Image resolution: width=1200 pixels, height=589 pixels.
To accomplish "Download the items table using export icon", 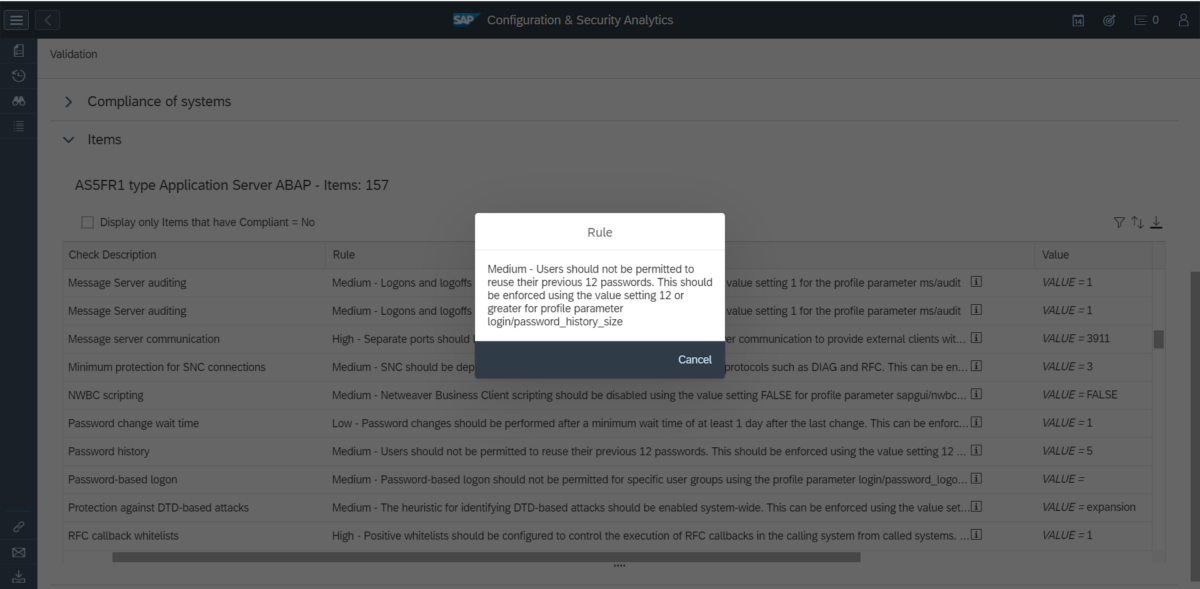I will click(1156, 222).
